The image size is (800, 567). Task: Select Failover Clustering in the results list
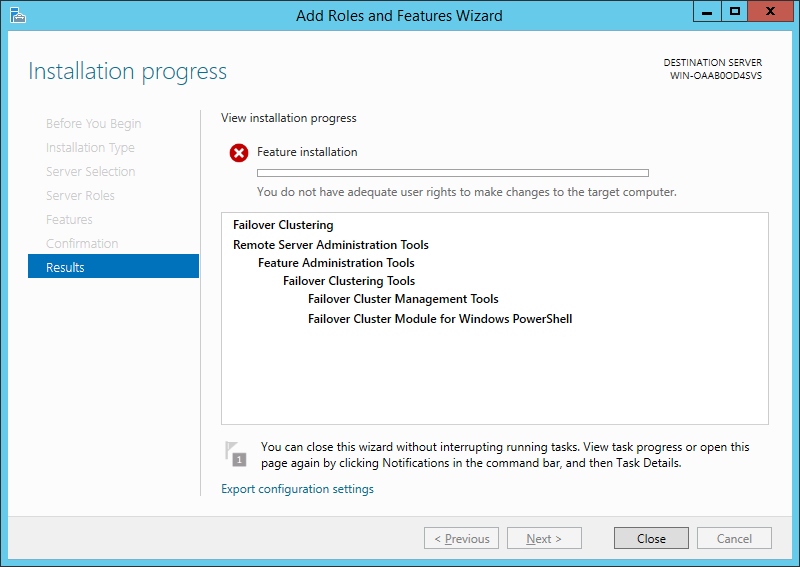(283, 225)
